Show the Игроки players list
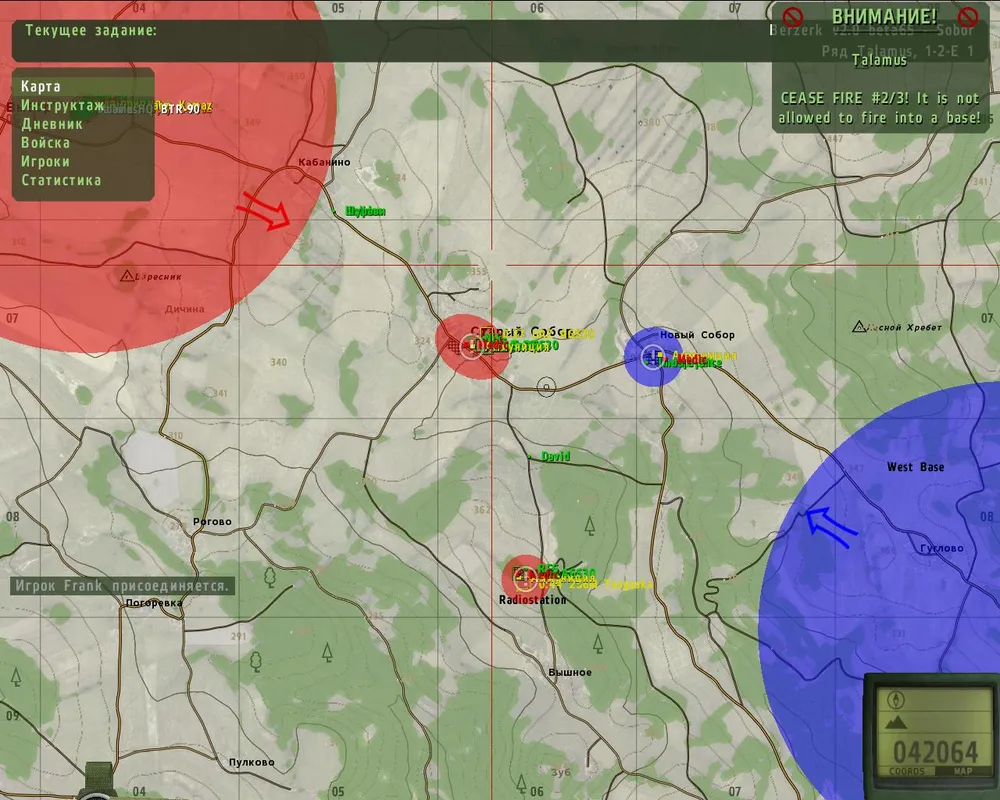Screen dimensions: 1000x800 (x=45, y=161)
